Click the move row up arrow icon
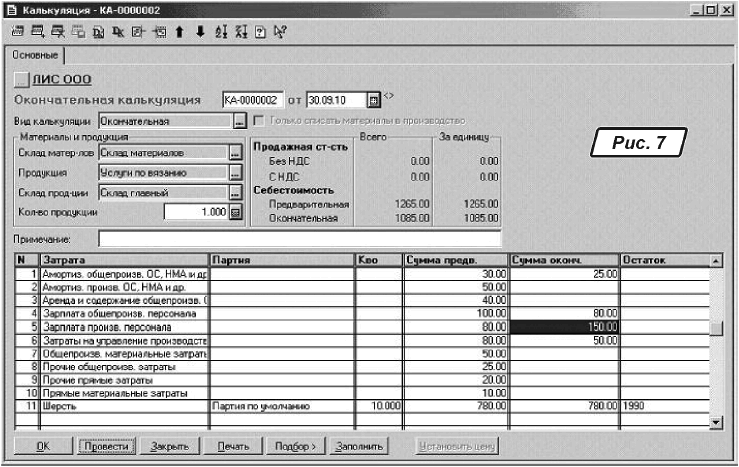 (x=179, y=30)
